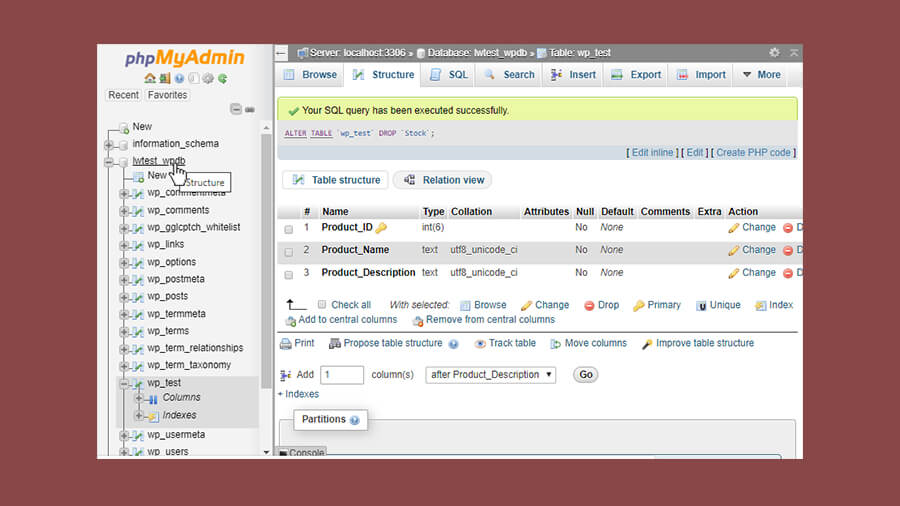Image resolution: width=900 pixels, height=506 pixels.
Task: Go to phpMyAdmin home via house icon
Action: pyautogui.click(x=150, y=78)
